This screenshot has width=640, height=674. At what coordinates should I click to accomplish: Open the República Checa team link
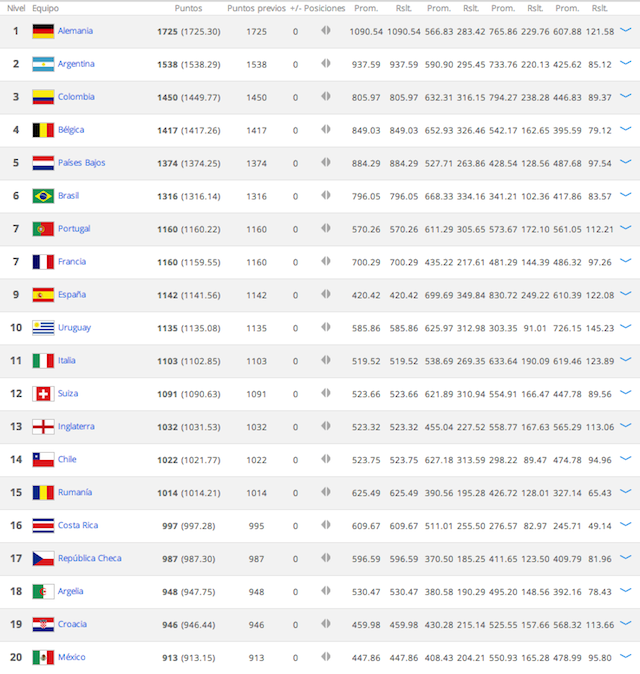(x=89, y=559)
